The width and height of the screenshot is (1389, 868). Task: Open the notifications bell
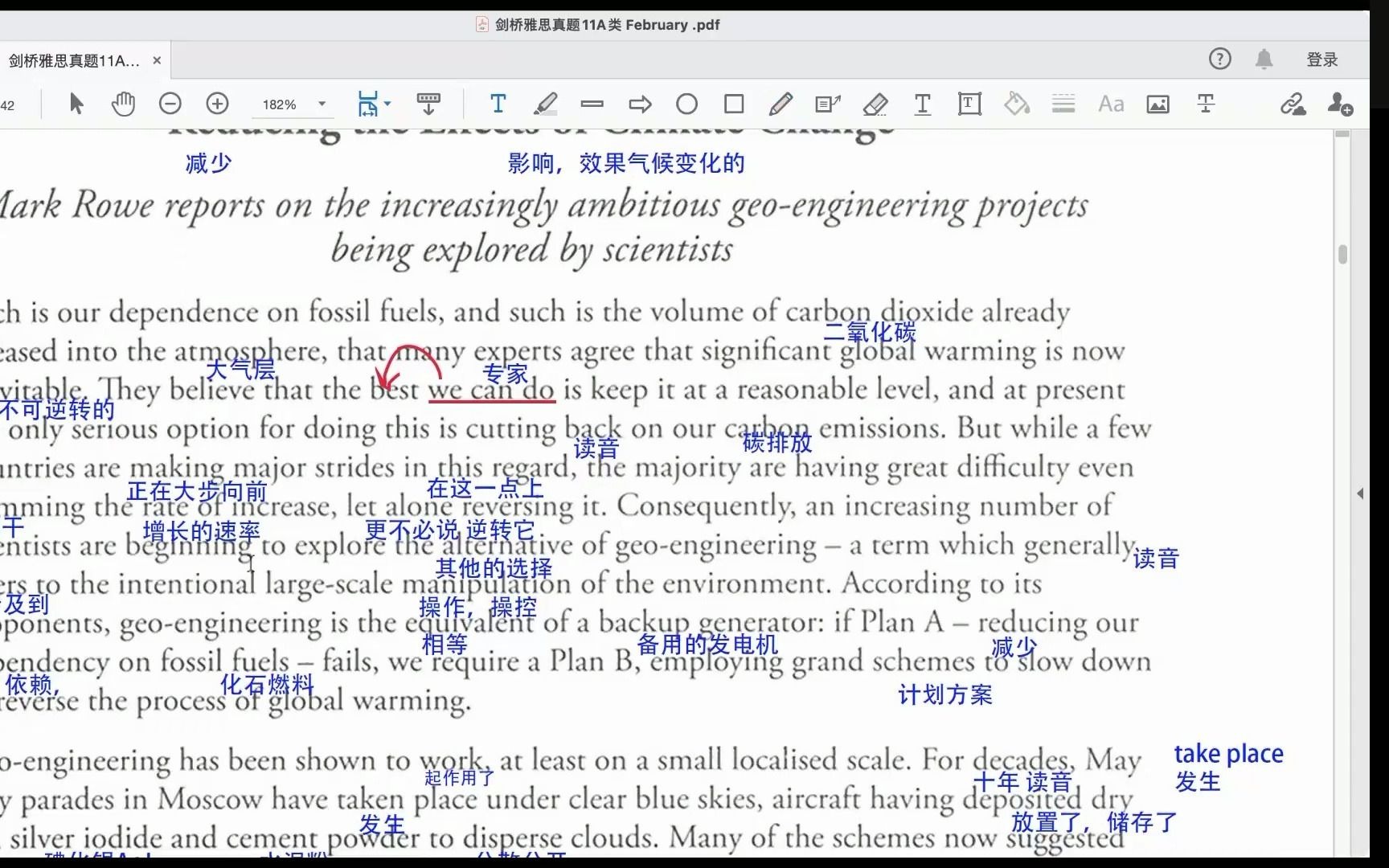coord(1264,59)
